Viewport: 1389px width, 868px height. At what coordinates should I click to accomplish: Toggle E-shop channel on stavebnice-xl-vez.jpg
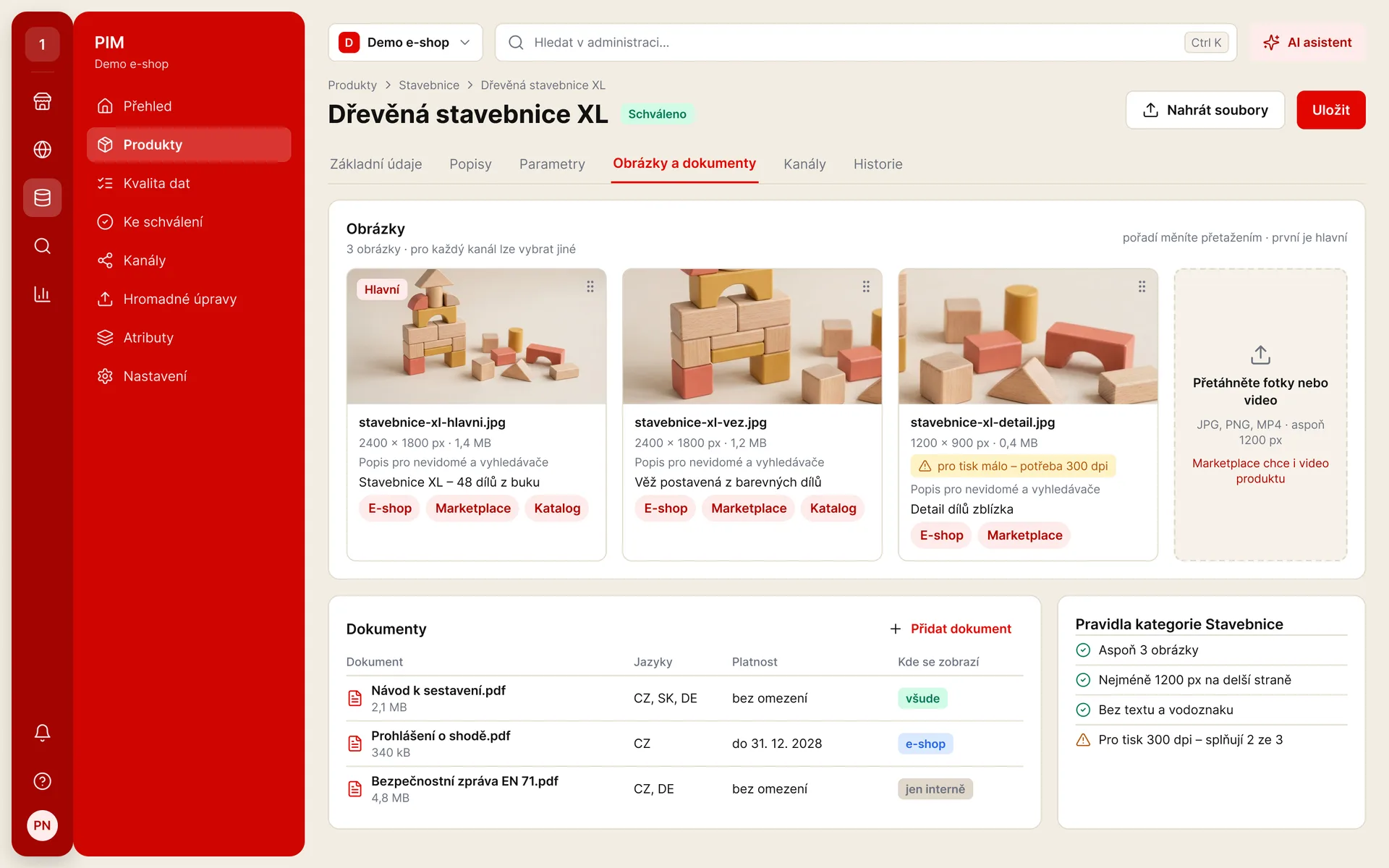coord(666,509)
